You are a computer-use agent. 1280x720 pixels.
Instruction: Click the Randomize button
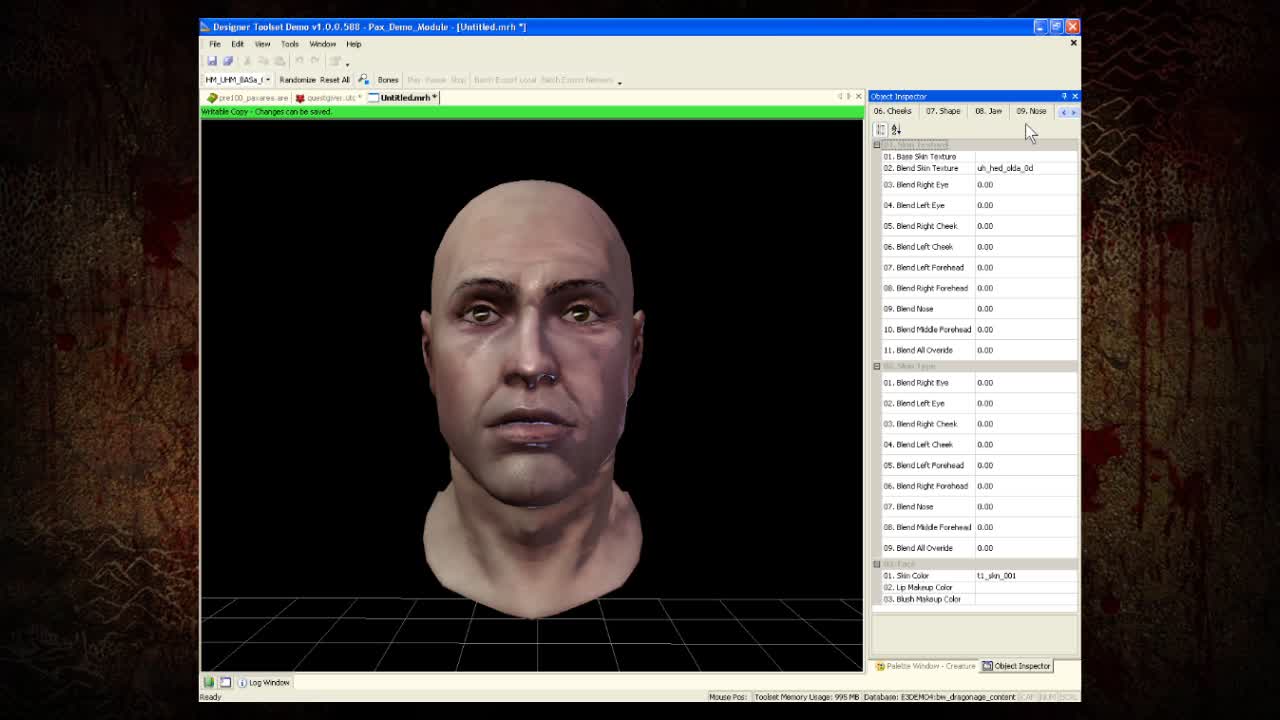[x=297, y=80]
